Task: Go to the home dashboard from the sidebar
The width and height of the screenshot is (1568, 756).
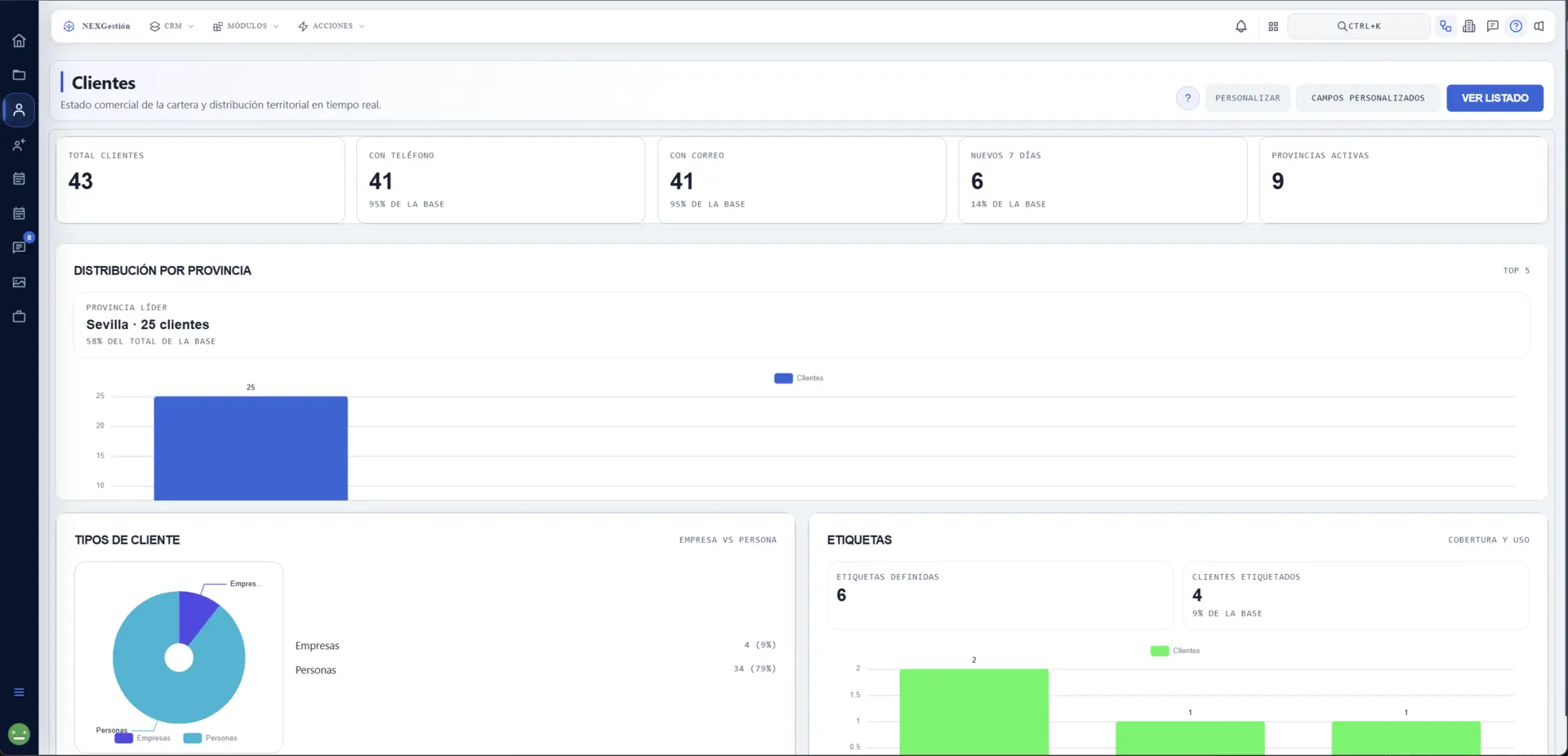Action: [x=19, y=41]
